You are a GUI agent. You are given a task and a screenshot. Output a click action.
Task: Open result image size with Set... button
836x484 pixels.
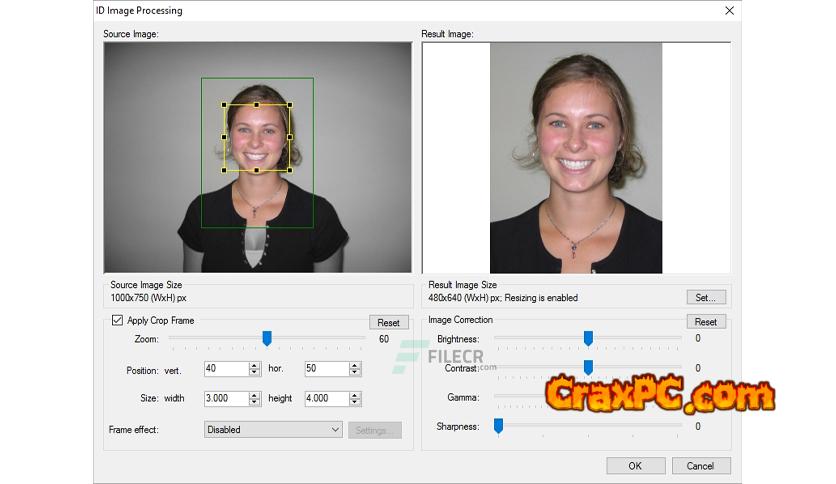click(706, 297)
